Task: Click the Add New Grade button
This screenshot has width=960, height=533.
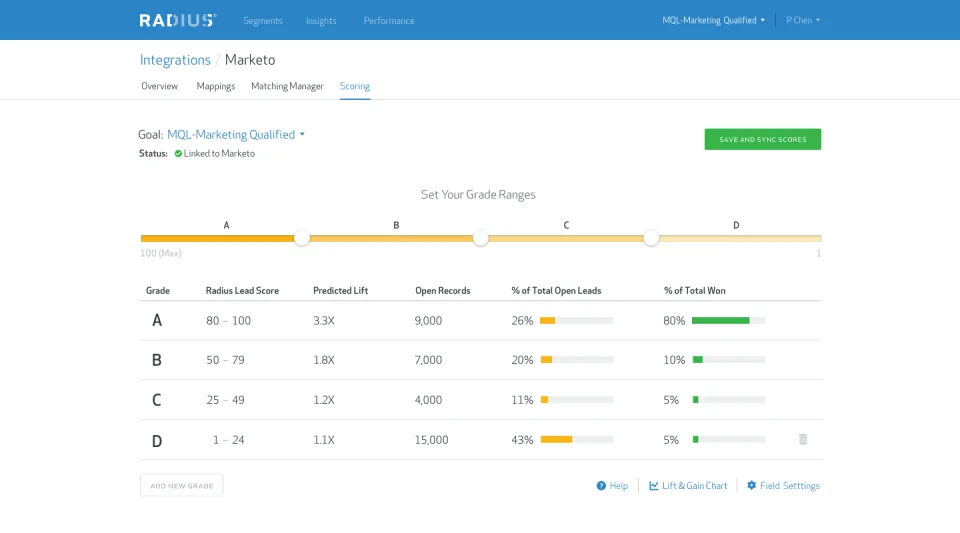Action: click(181, 486)
